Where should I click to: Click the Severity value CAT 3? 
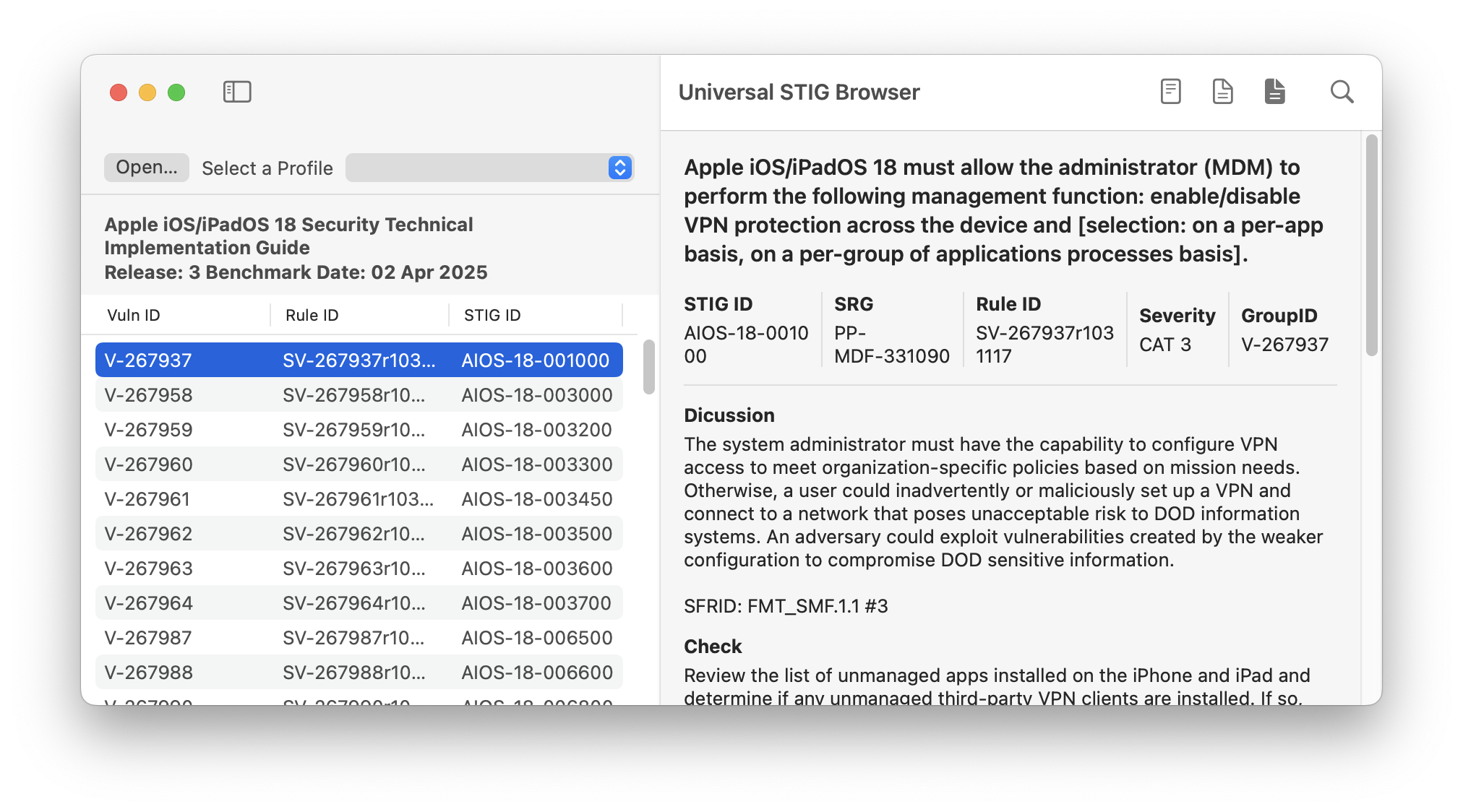click(x=1165, y=345)
